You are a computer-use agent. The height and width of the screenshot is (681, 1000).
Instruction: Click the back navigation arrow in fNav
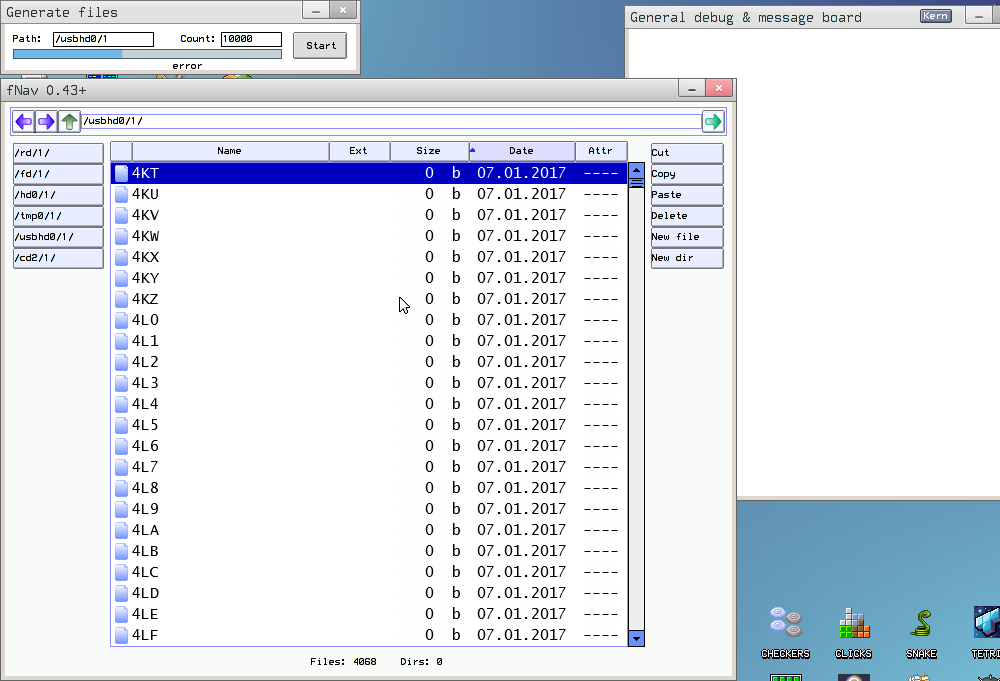(x=23, y=122)
